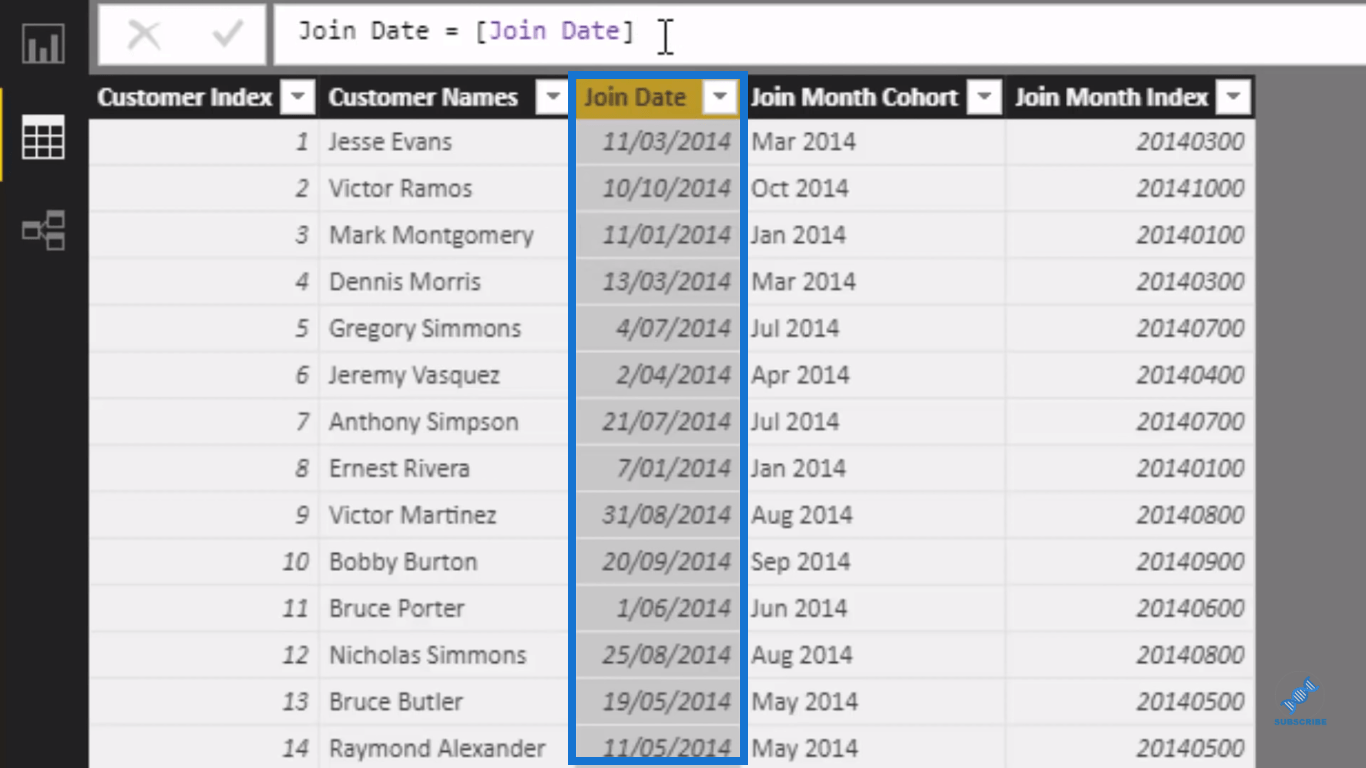
Task: Select the Anthony Simpson name cell
Action: [x=443, y=422]
